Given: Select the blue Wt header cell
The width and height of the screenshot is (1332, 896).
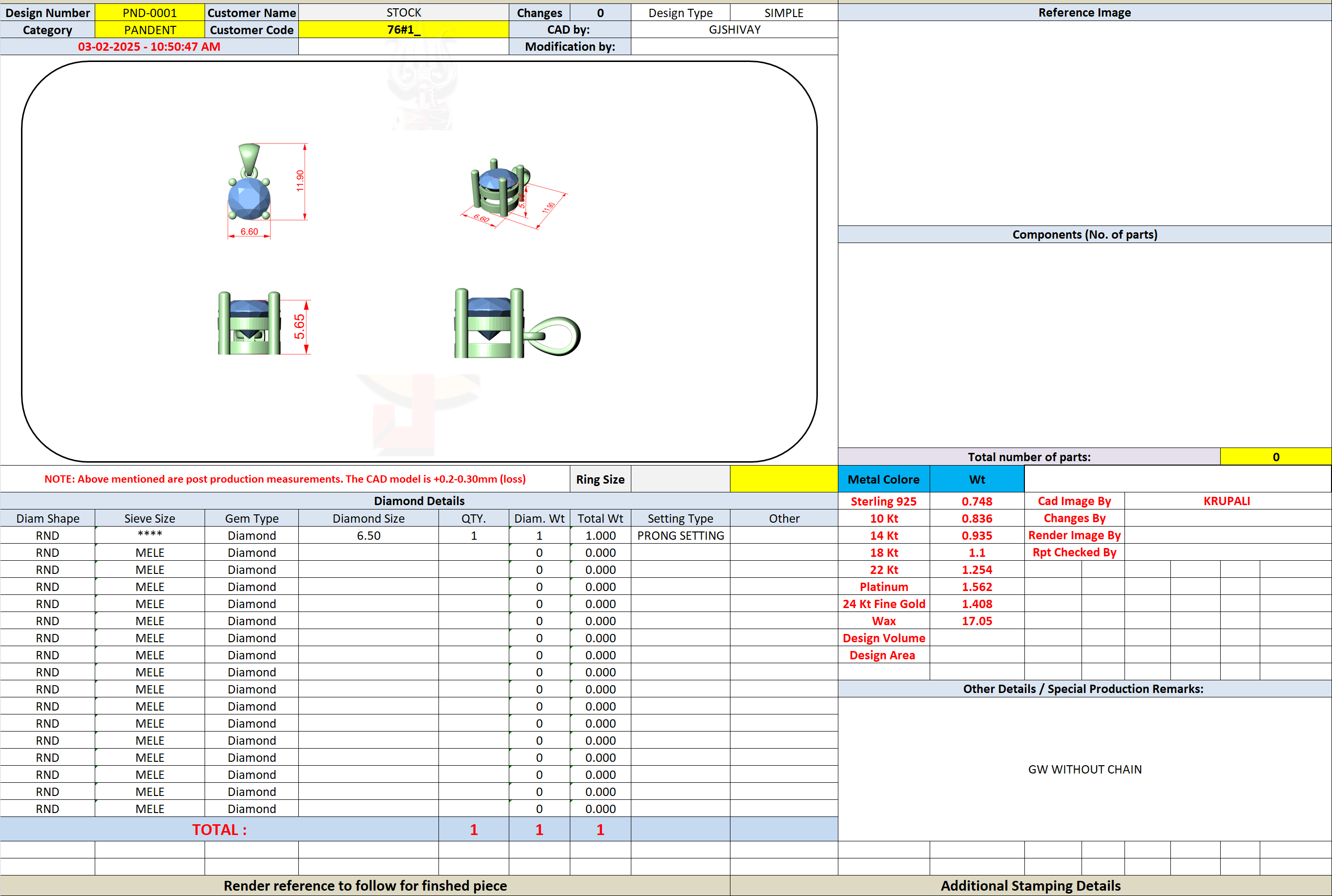Looking at the screenshot, I should (x=977, y=479).
